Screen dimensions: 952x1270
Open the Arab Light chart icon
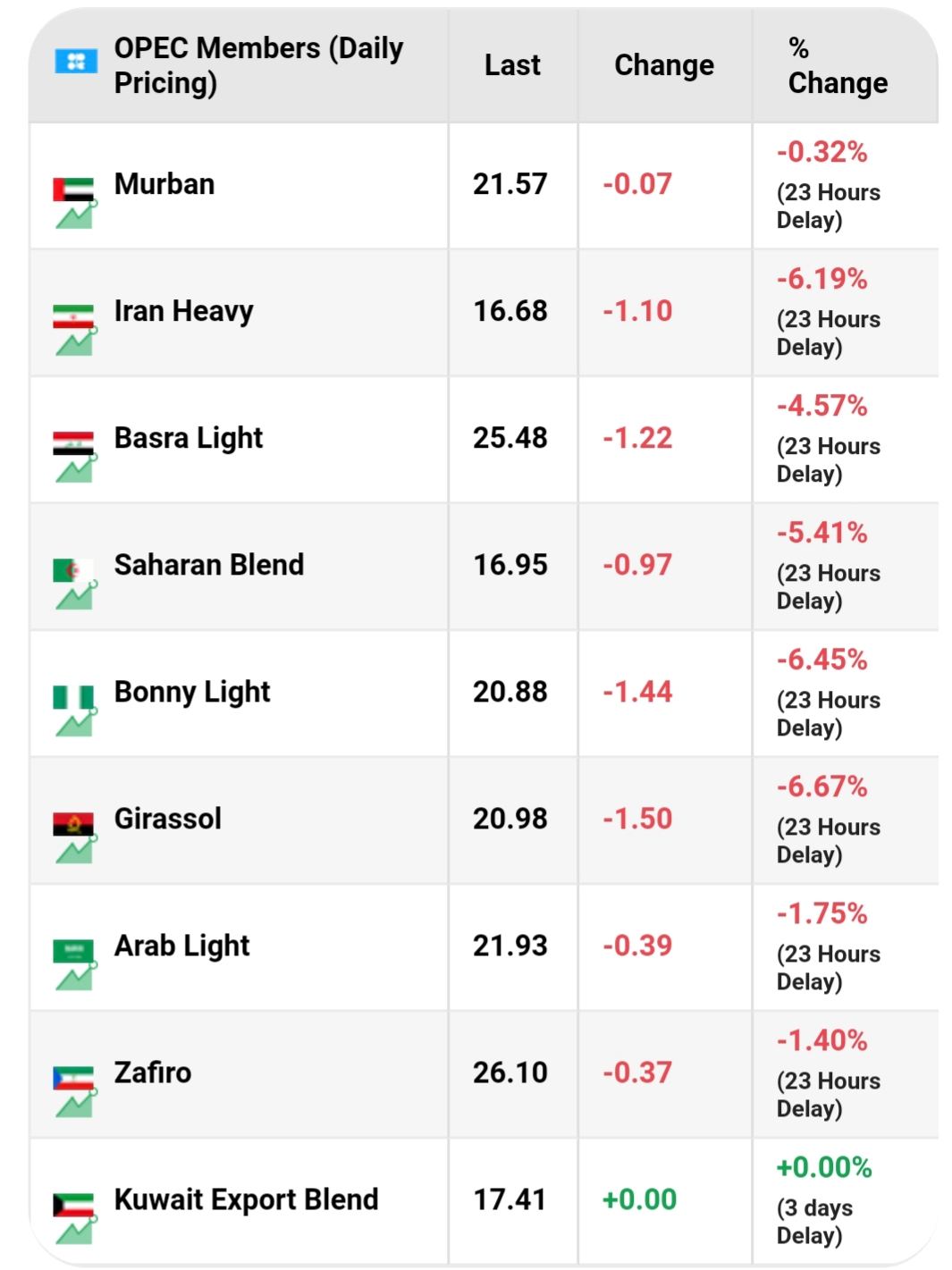[x=76, y=977]
